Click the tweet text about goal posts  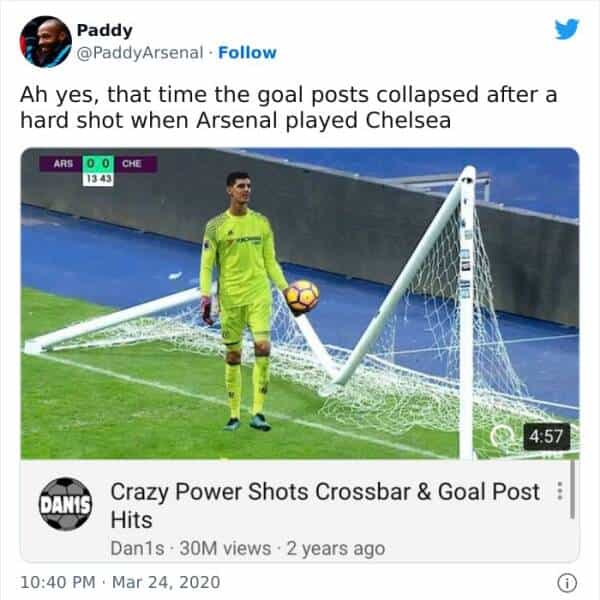(x=288, y=106)
